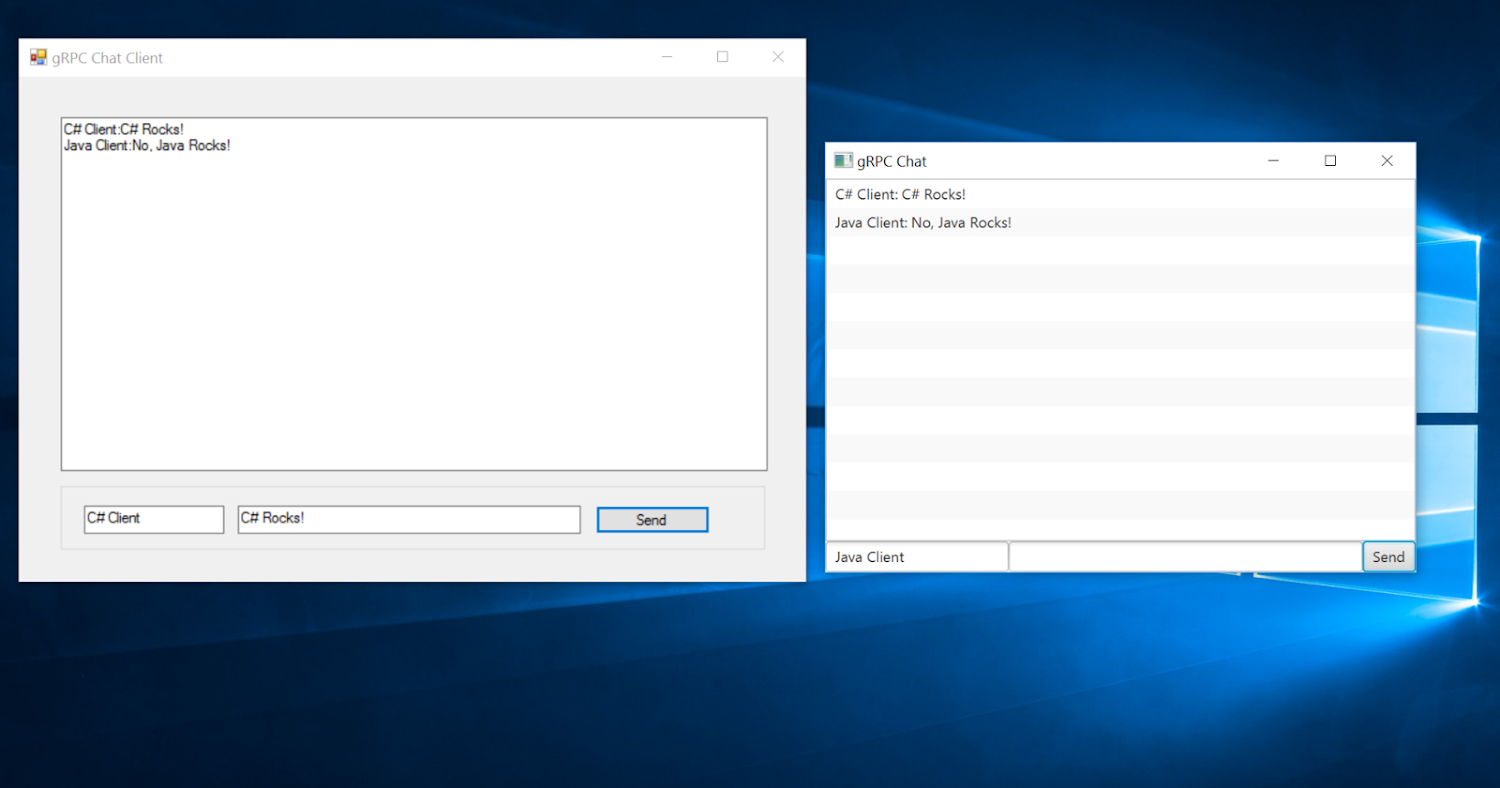Click 'gRPC Chat' title bar text
Screen dimensions: 1500x788
(x=892, y=161)
